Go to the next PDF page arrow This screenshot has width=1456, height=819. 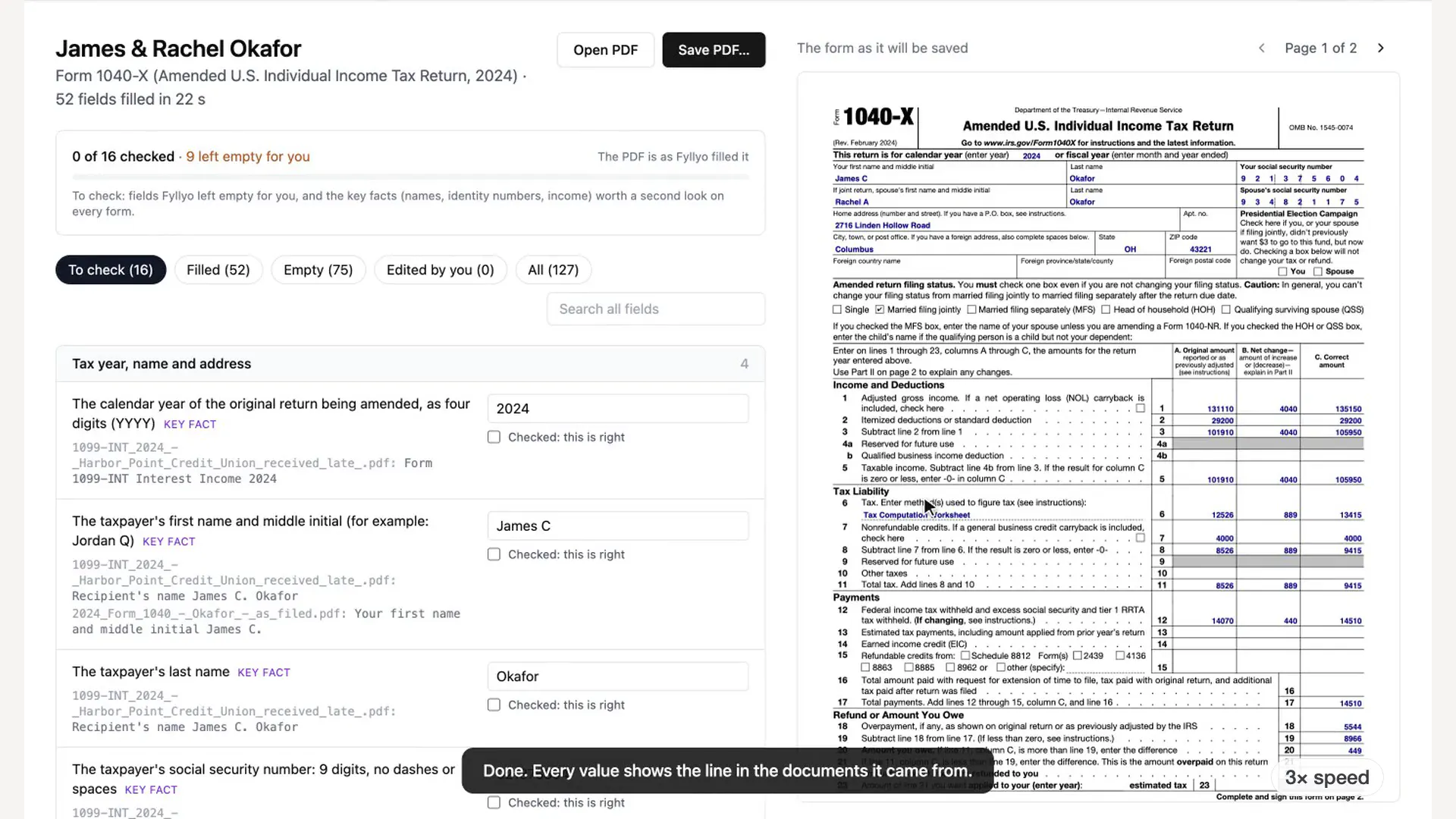point(1381,48)
